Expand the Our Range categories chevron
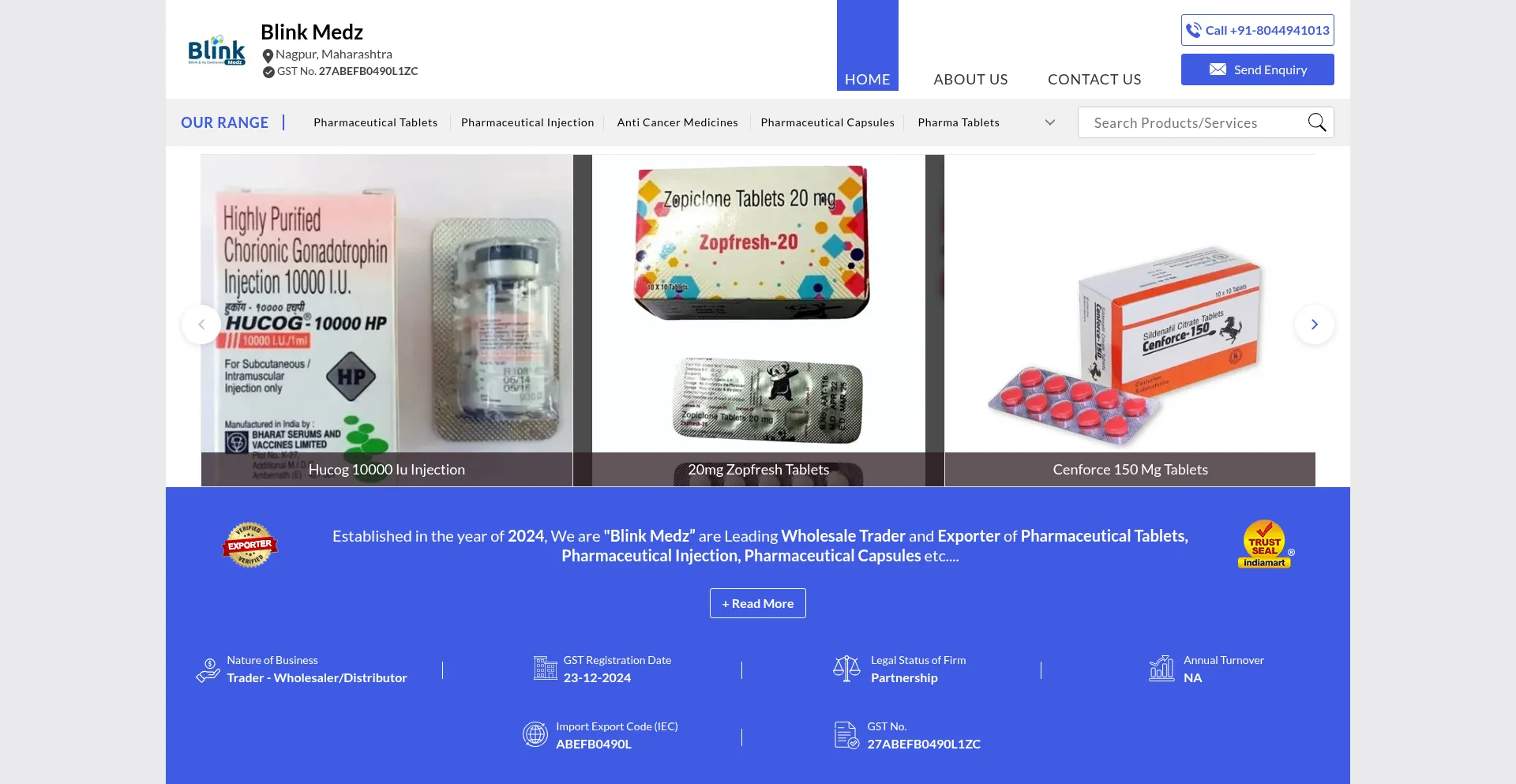The image size is (1516, 784). 1050,122
